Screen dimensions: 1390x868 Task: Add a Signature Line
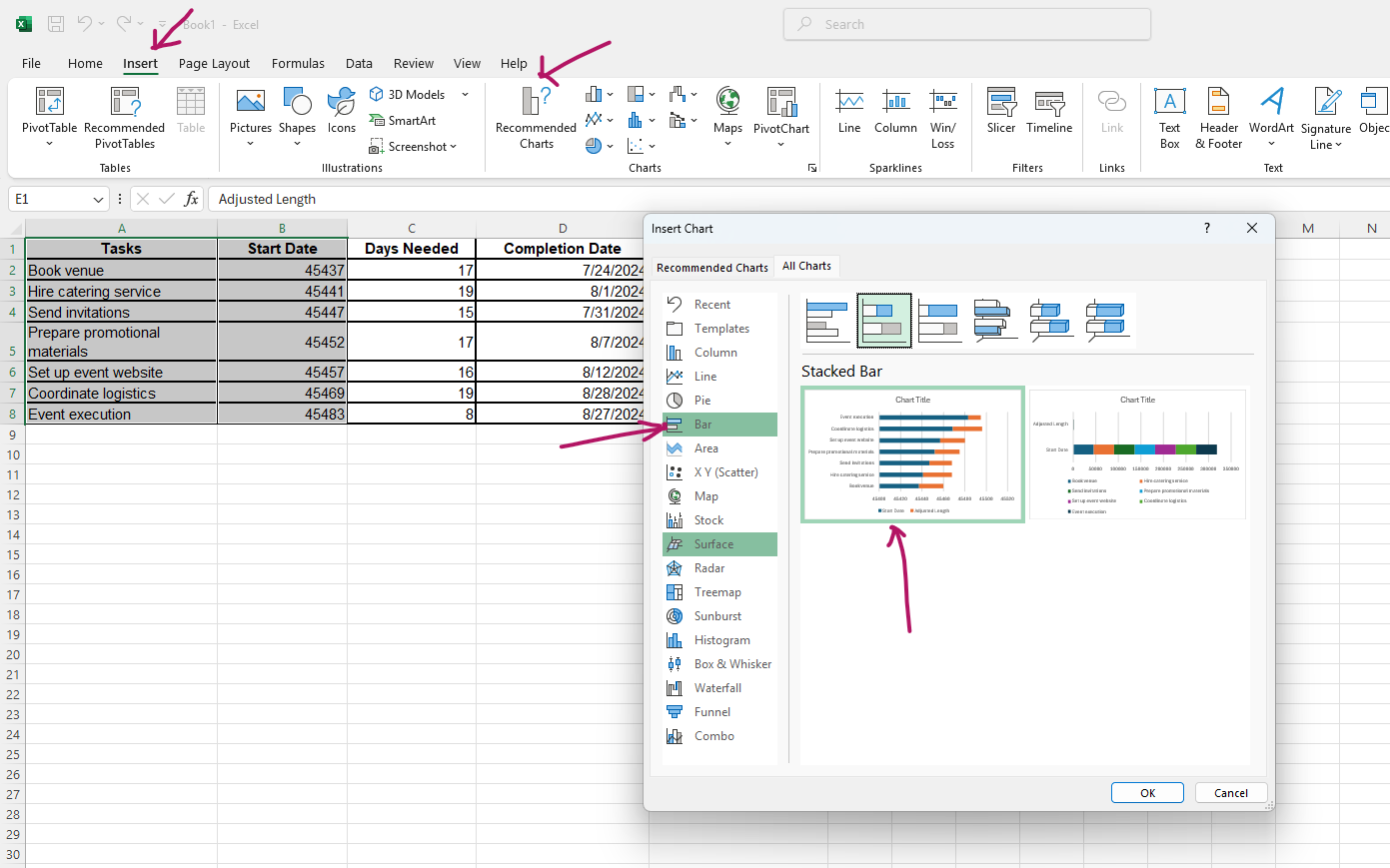[1326, 117]
